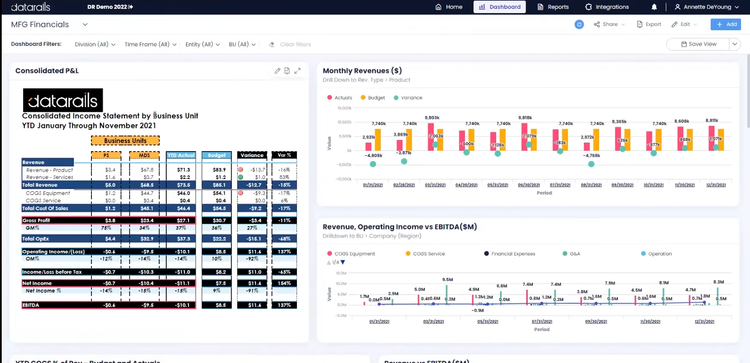Image resolution: width=750 pixels, height=363 pixels.
Task: Edit Consolidated P&L with pencil icon
Action: [277, 71]
